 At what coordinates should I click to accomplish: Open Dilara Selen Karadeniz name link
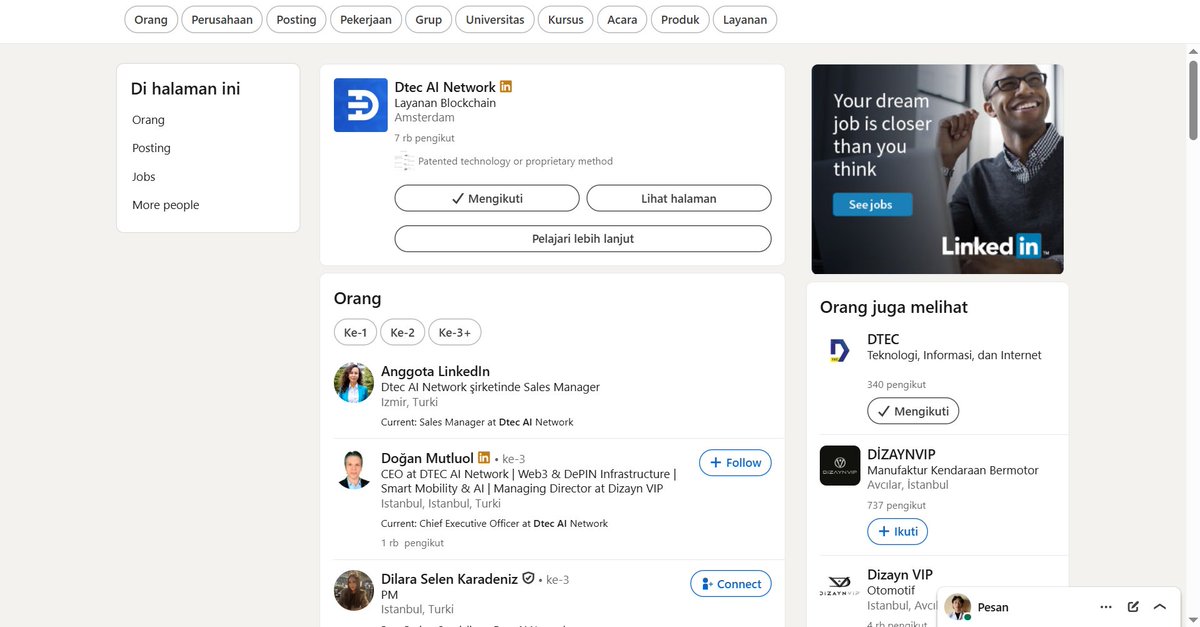(x=449, y=579)
